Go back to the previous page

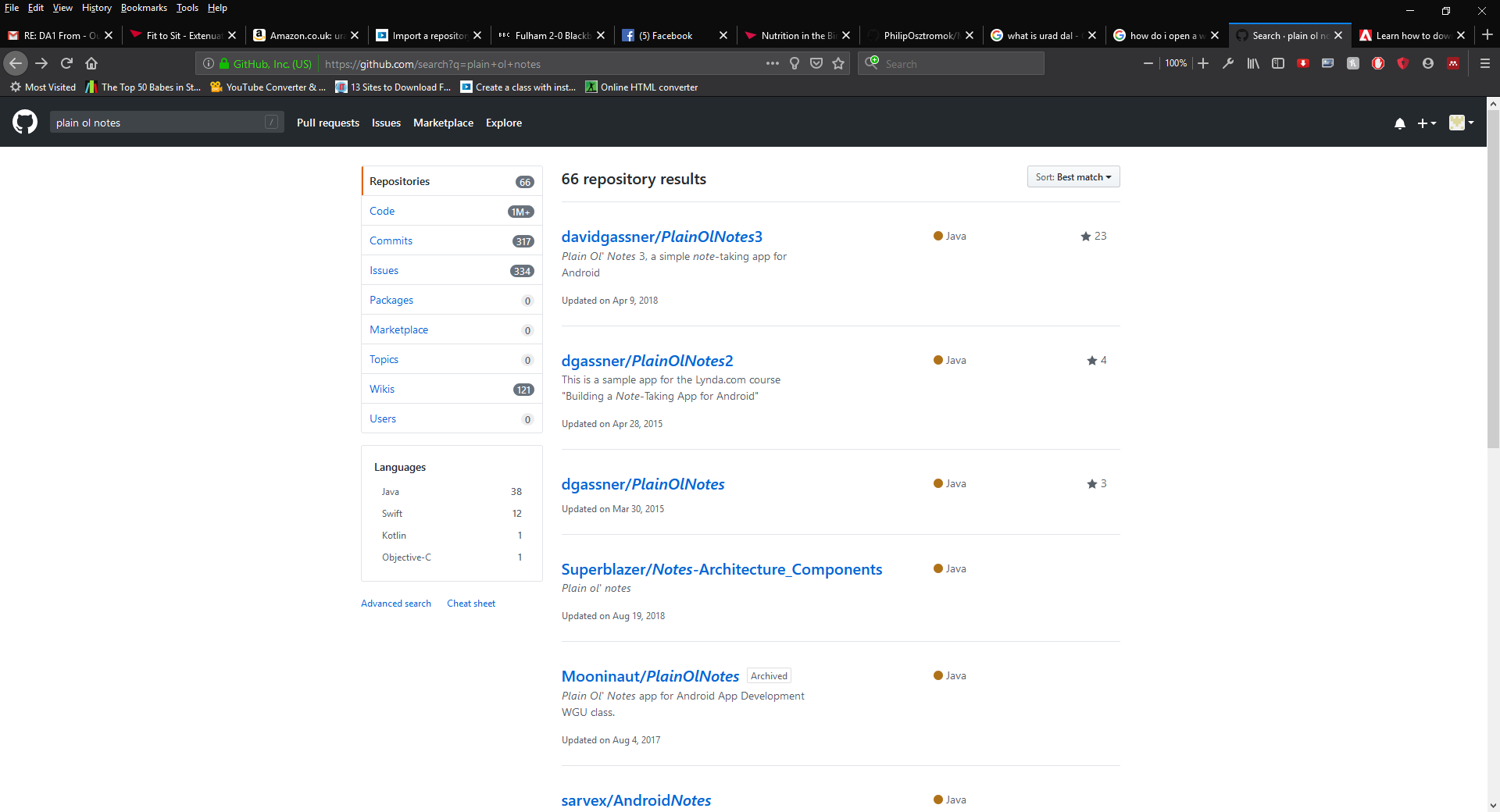pos(16,63)
